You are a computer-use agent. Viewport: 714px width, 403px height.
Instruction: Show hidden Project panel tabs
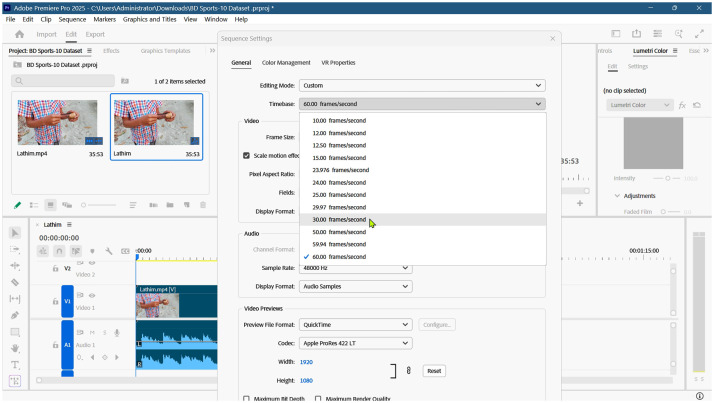(x=212, y=51)
